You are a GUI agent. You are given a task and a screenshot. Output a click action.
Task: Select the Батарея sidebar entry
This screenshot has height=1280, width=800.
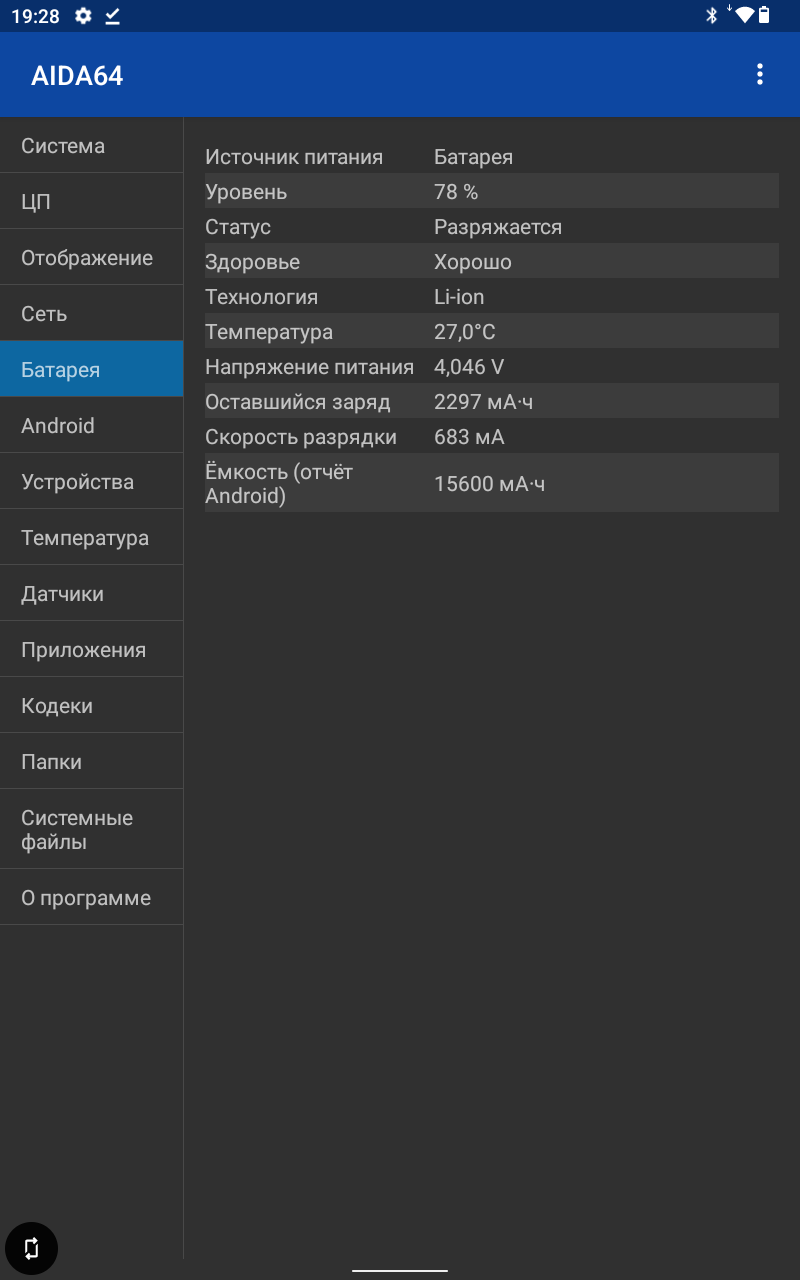click(91, 370)
